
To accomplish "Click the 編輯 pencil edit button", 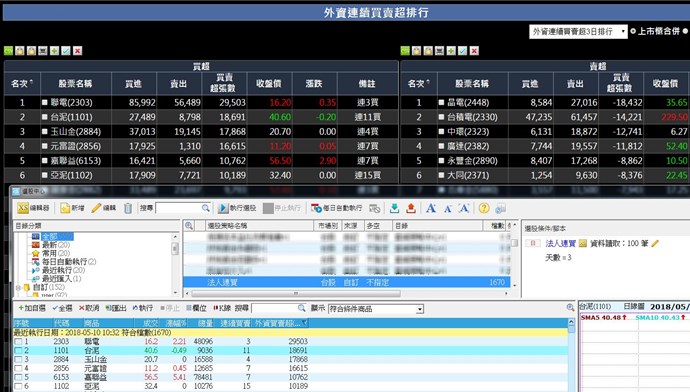I will pos(104,208).
